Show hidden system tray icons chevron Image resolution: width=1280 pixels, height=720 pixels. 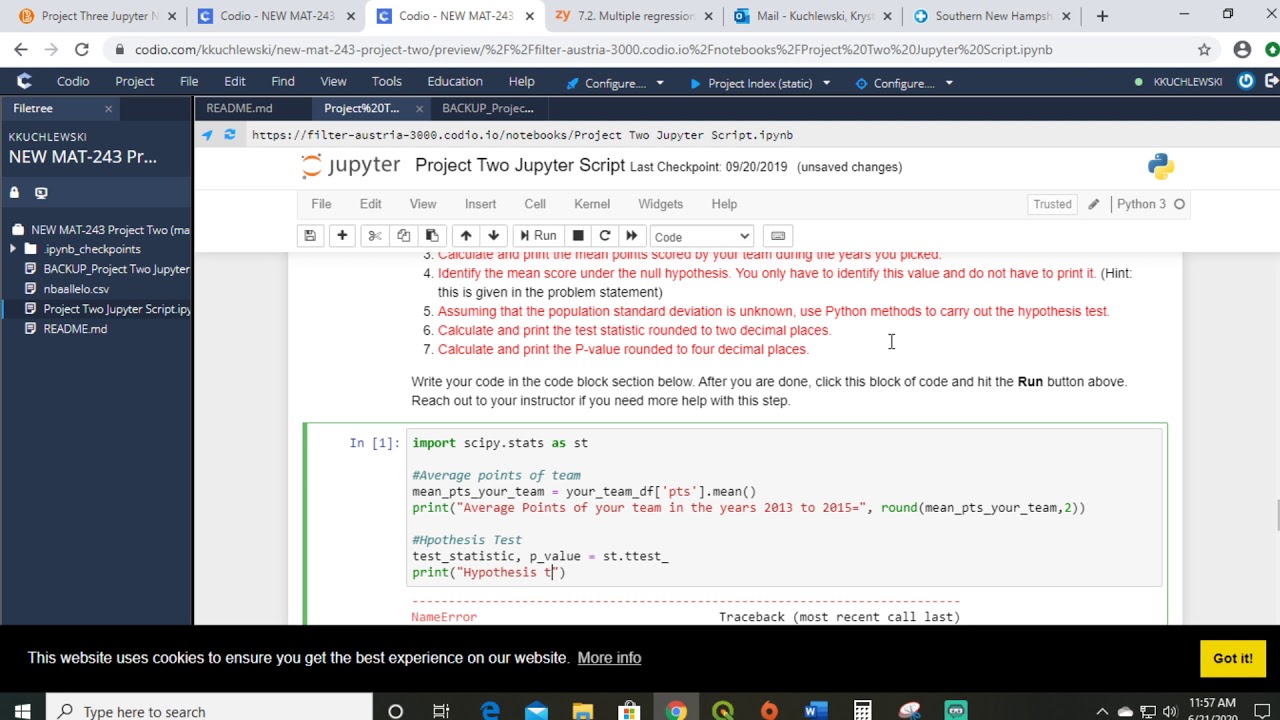(1102, 711)
